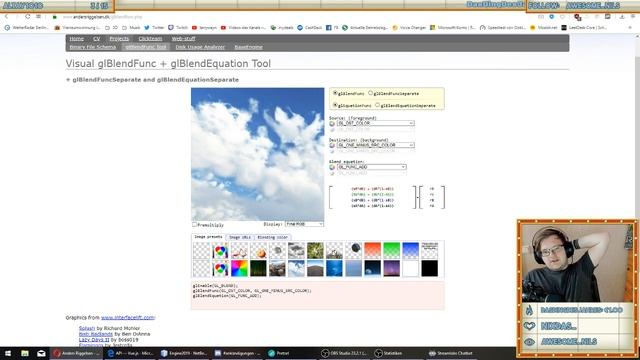Click the color wheel icon beside Destination dropdown
Screen dimensions: 640x360
pyautogui.click(x=332, y=145)
